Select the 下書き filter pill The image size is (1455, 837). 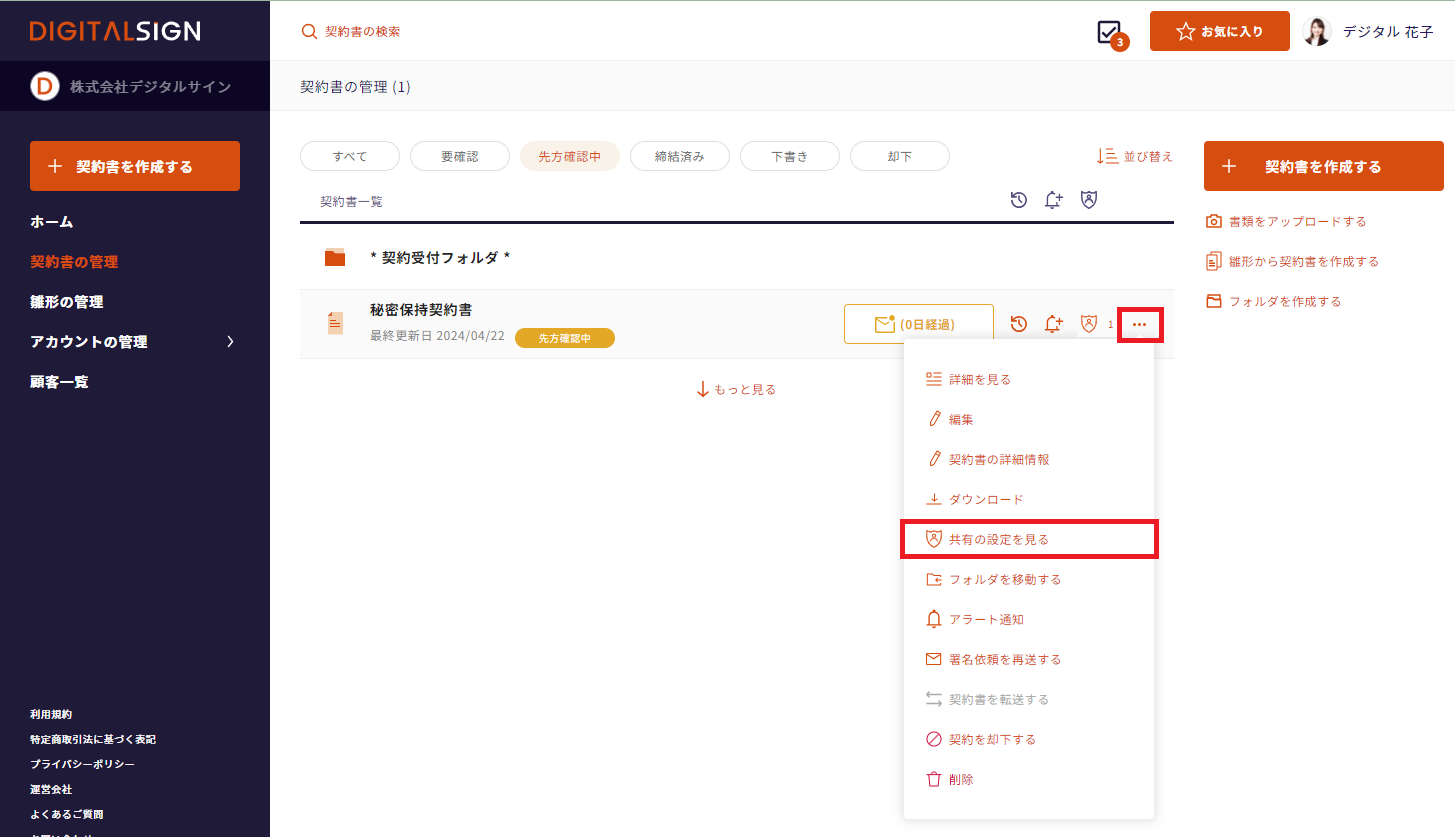point(790,157)
